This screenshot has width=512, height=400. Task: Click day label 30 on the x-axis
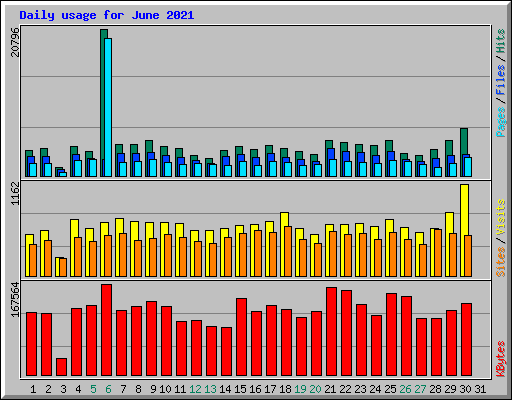465,389
